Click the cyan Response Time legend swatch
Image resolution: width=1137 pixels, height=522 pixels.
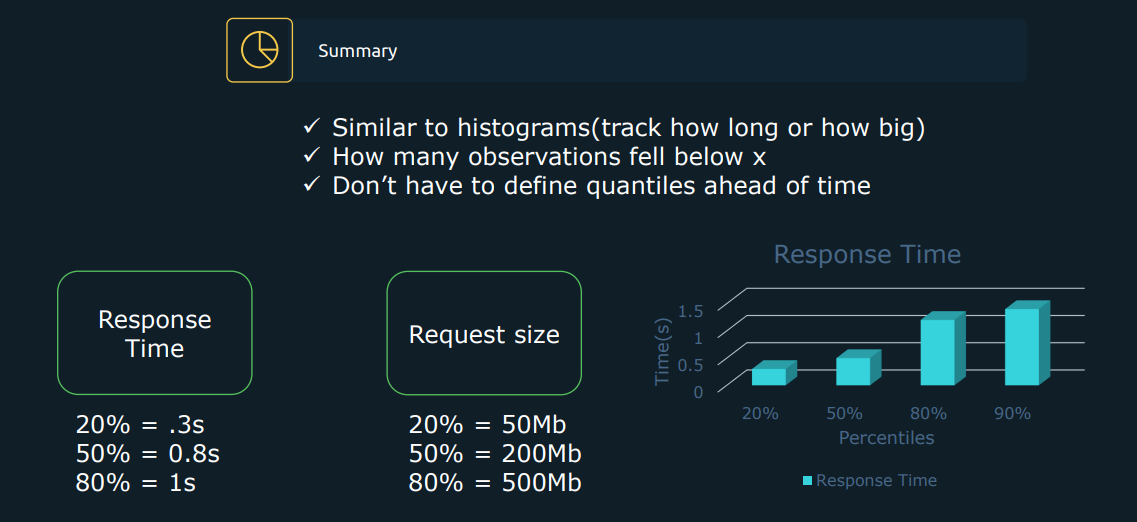808,481
